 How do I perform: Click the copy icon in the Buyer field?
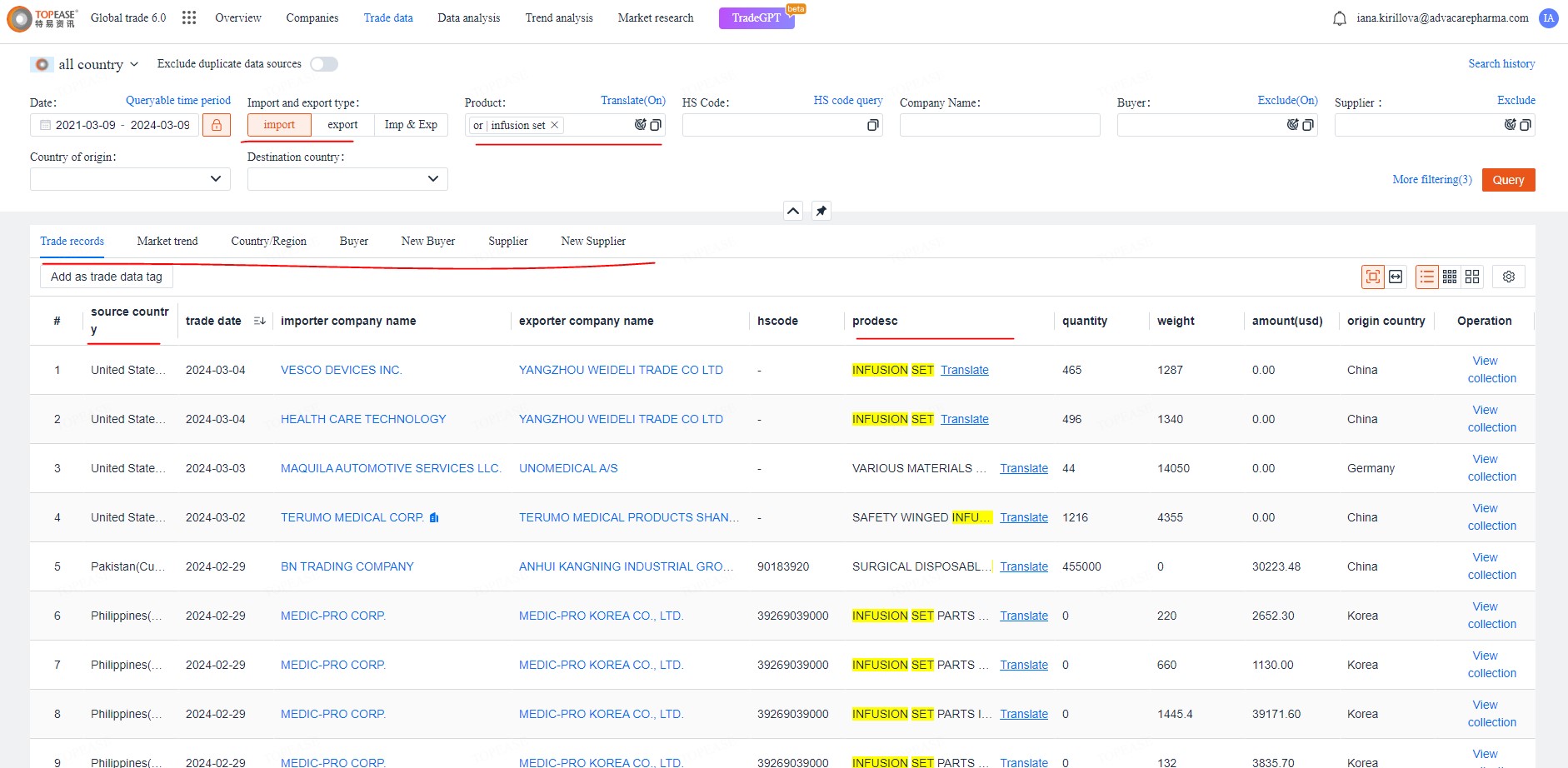[x=1308, y=125]
